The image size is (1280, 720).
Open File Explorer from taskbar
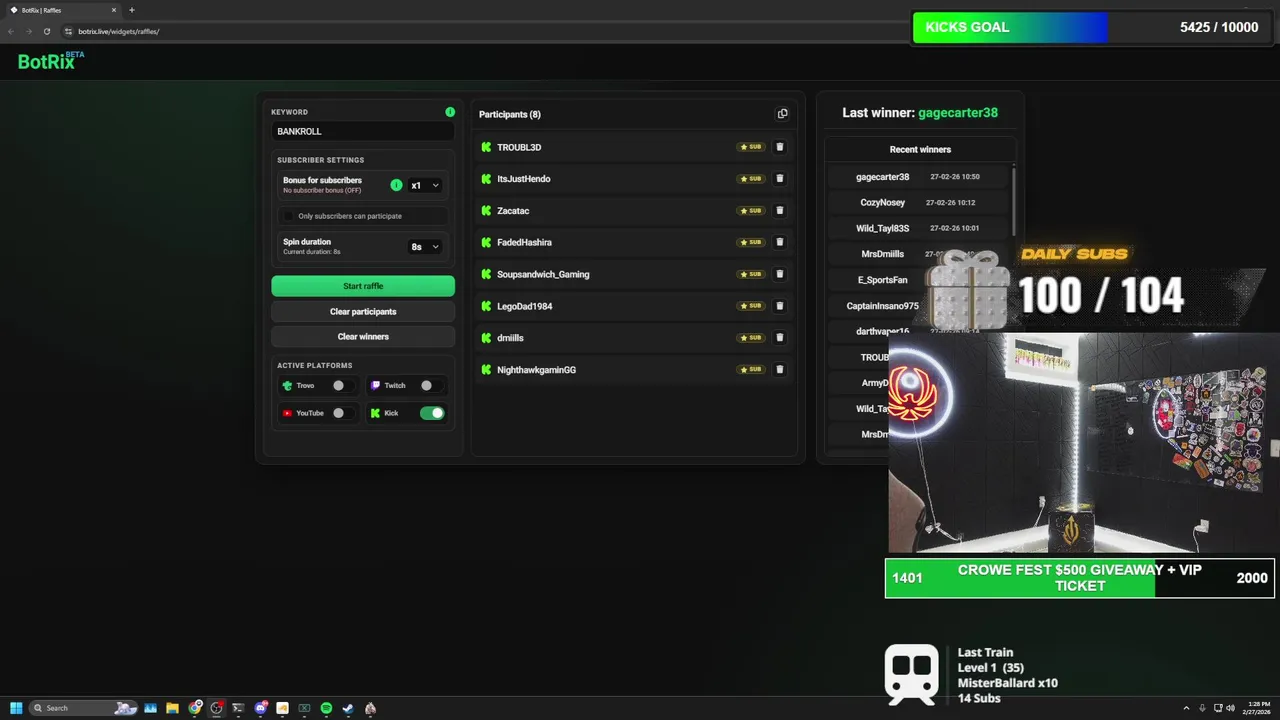172,708
